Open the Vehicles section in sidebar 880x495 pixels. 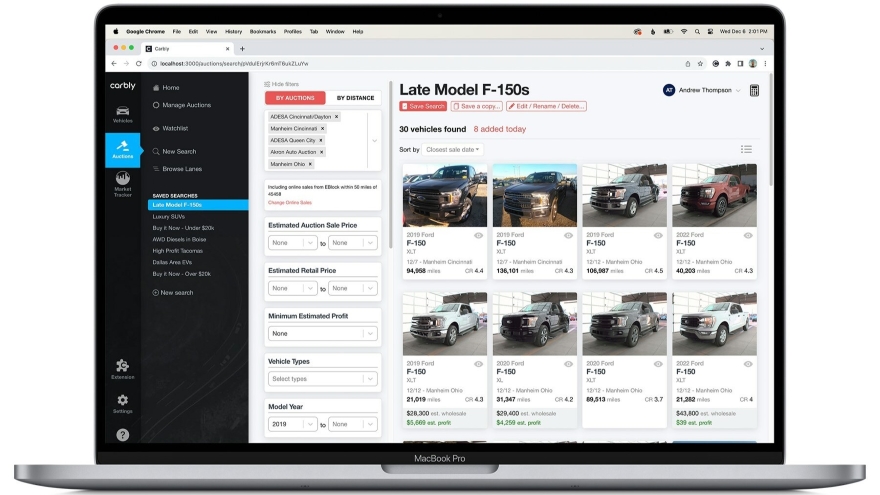[x=122, y=113]
